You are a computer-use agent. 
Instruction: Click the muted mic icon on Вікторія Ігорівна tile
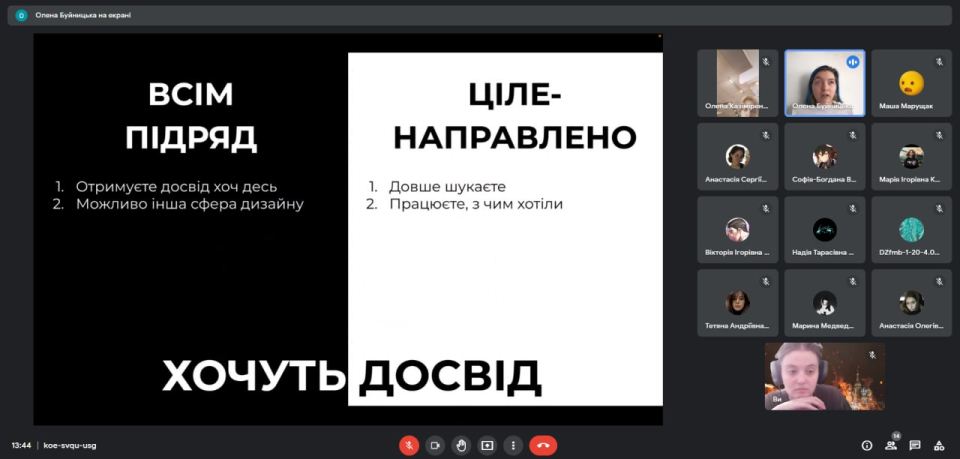[766, 209]
